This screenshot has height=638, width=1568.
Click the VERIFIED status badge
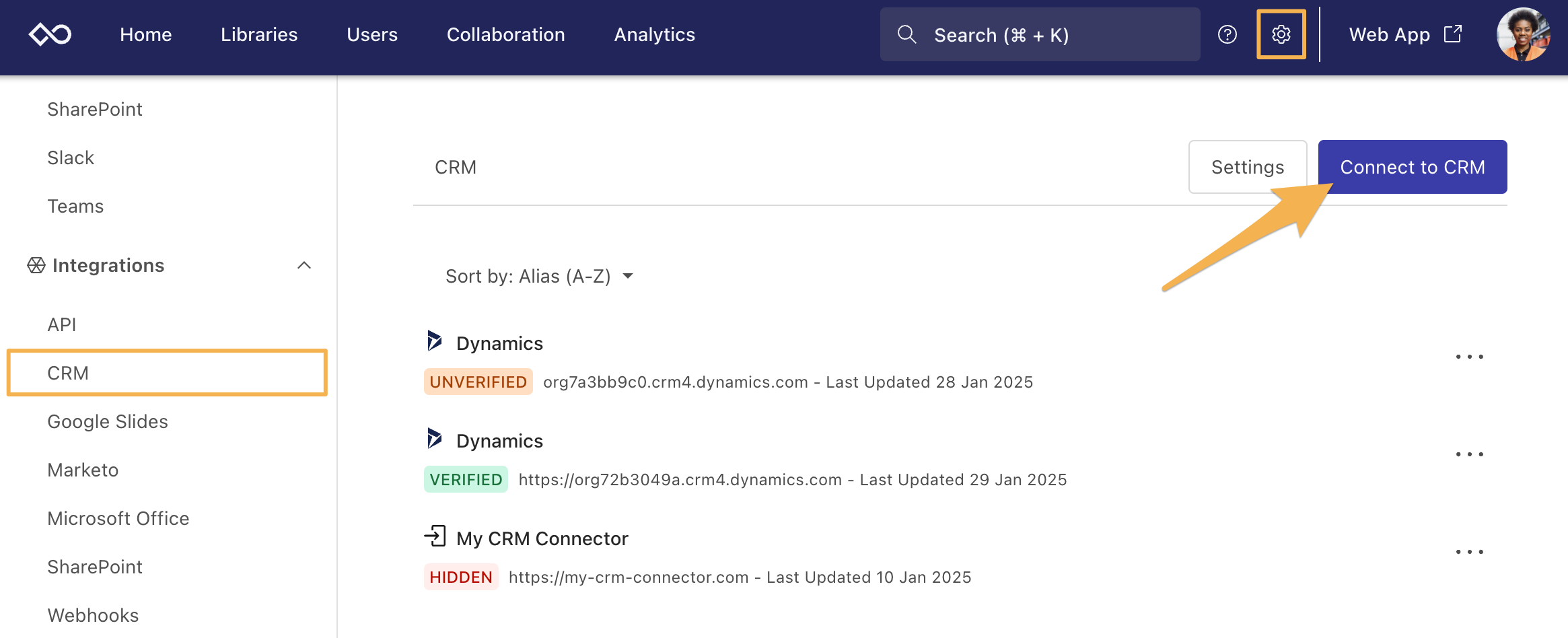click(x=466, y=479)
